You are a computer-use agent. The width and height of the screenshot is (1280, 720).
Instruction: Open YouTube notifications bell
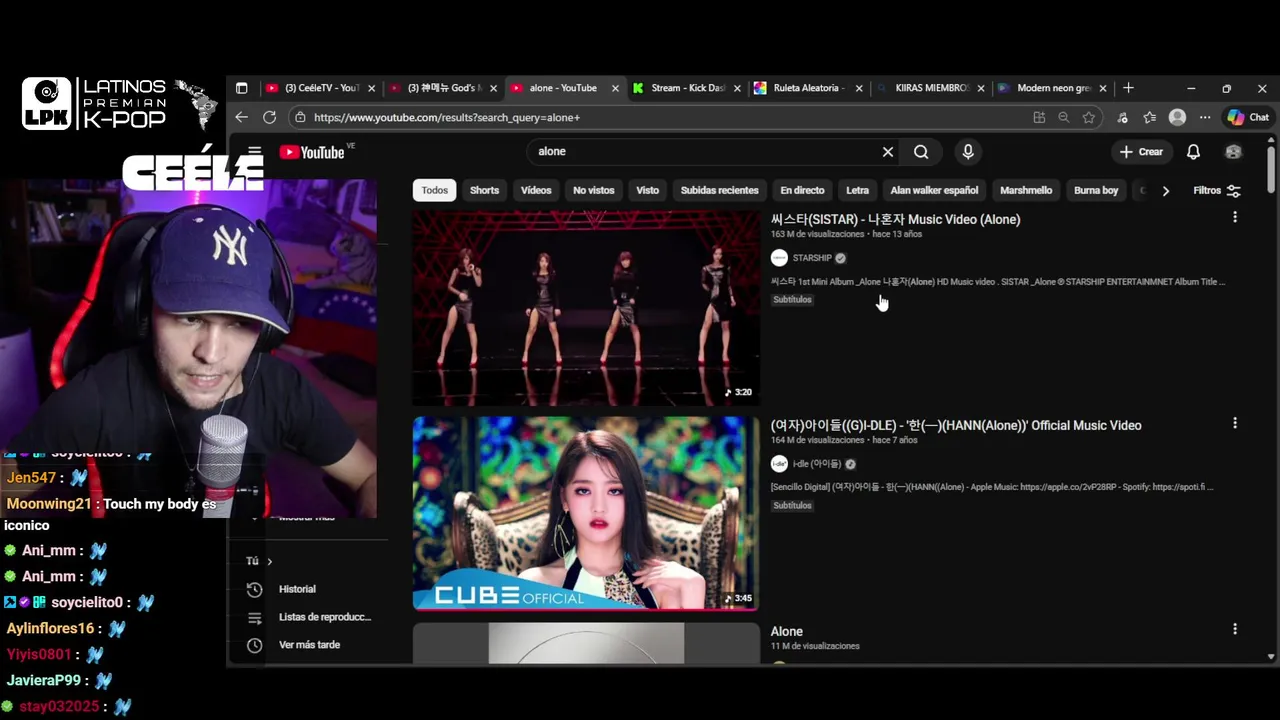click(1193, 152)
